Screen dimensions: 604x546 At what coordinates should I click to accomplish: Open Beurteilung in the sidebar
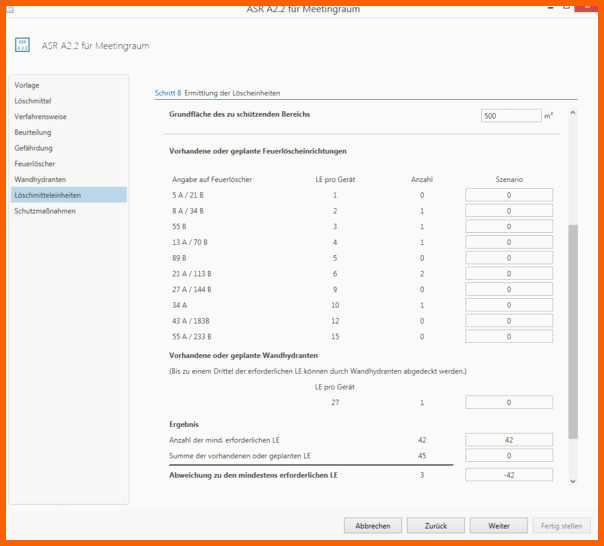pos(33,132)
